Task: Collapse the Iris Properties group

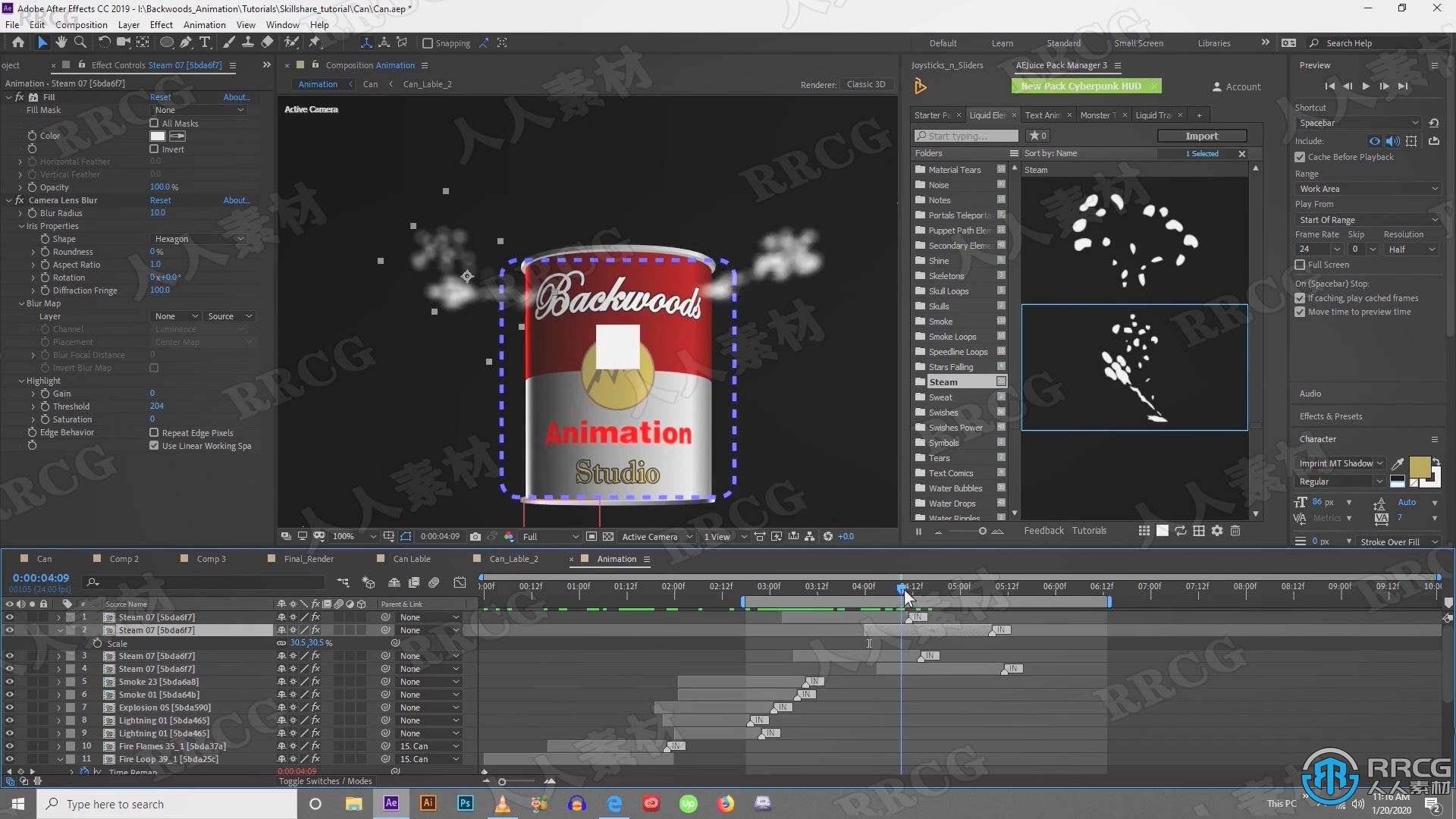Action: (21, 226)
